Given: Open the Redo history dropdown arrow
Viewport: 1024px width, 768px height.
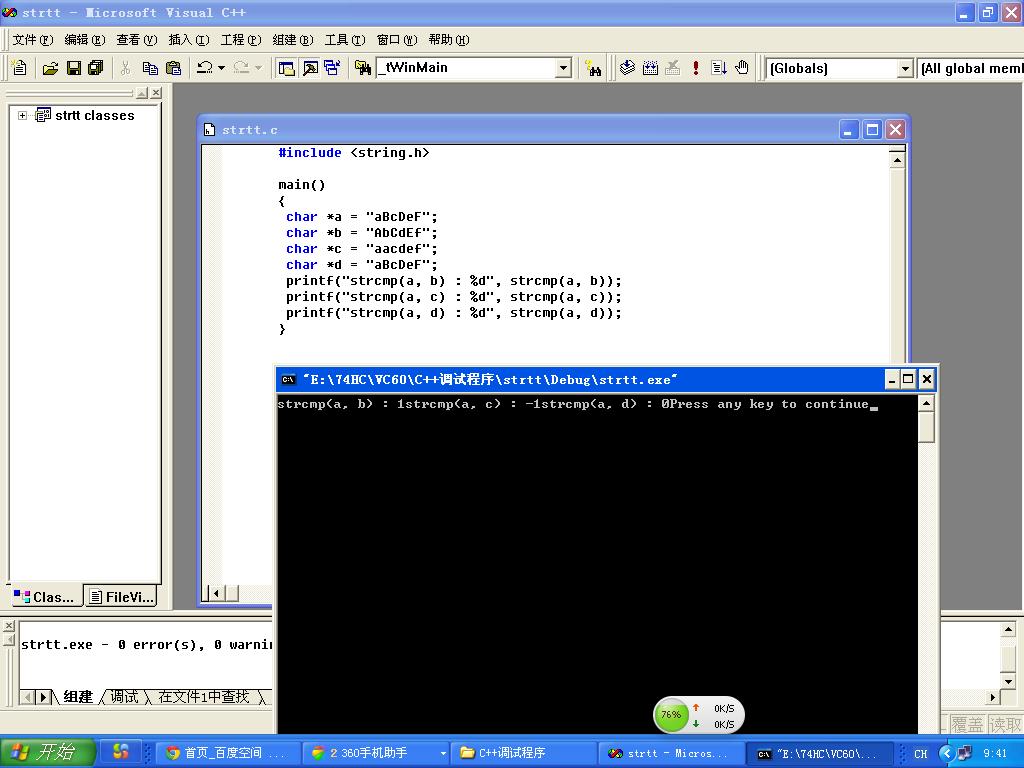Looking at the screenshot, I should pos(259,67).
